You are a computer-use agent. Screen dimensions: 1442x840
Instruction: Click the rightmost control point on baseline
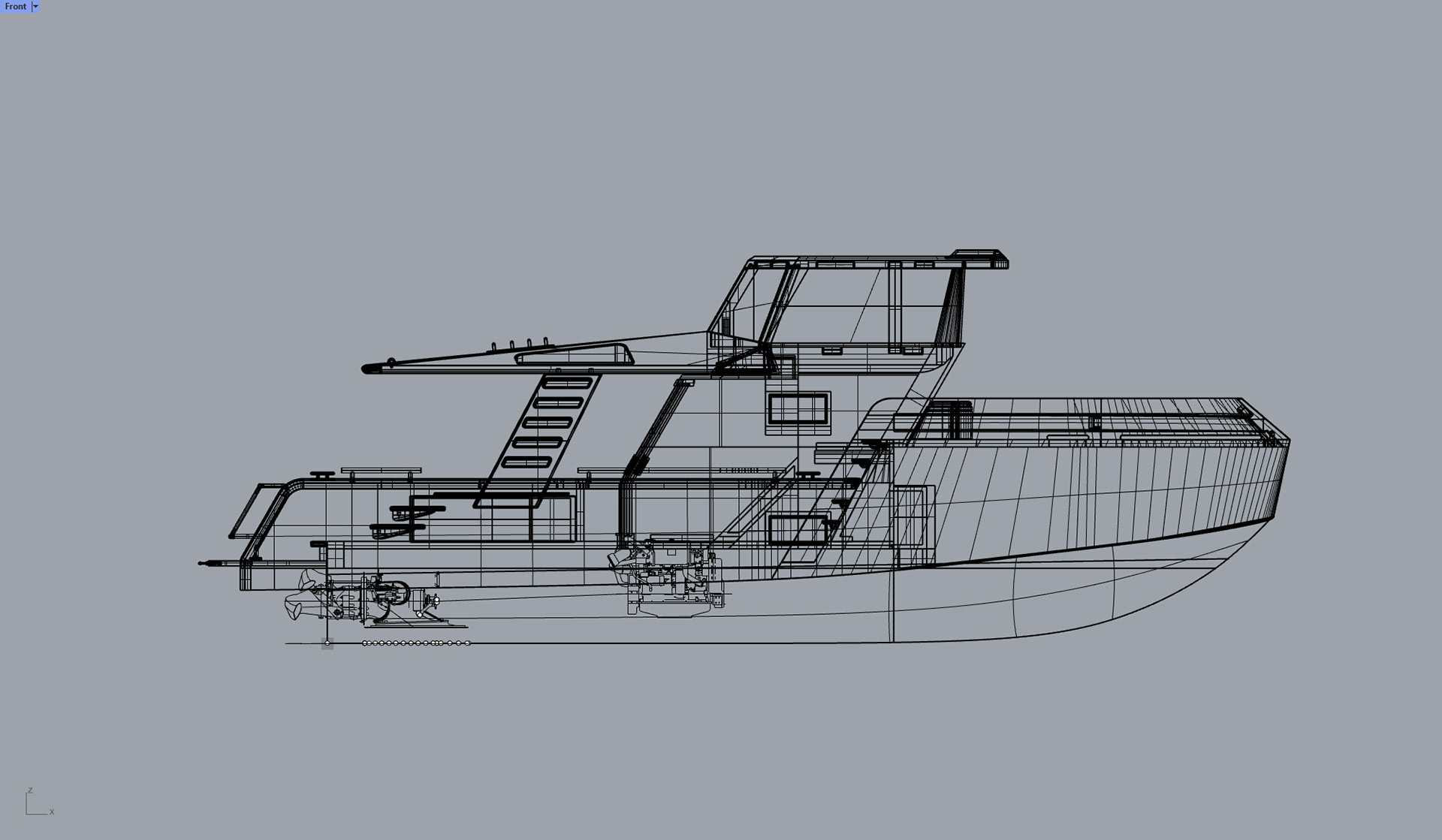[x=469, y=643]
